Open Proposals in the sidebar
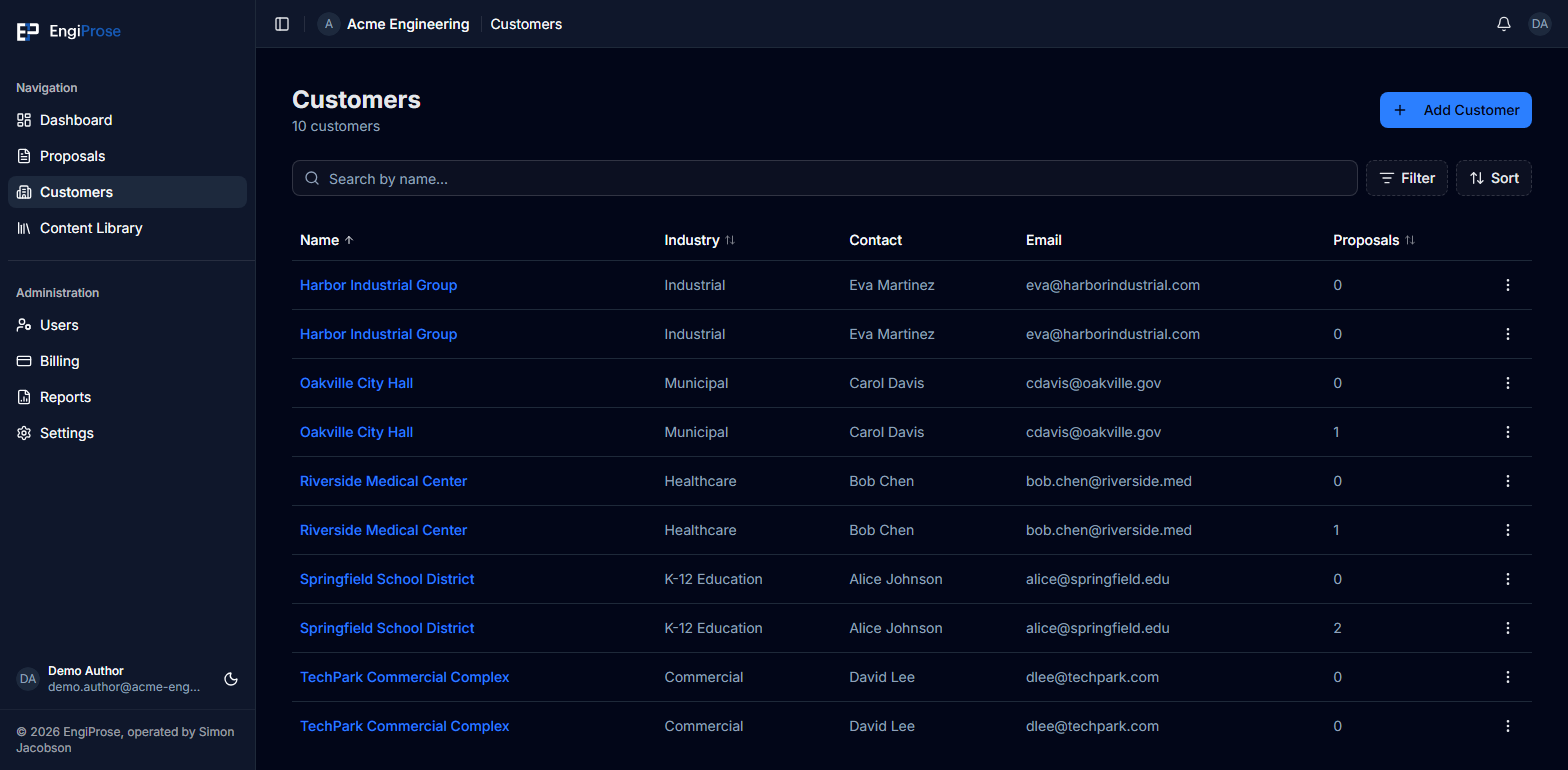Viewport: 1568px width, 770px height. (x=127, y=156)
